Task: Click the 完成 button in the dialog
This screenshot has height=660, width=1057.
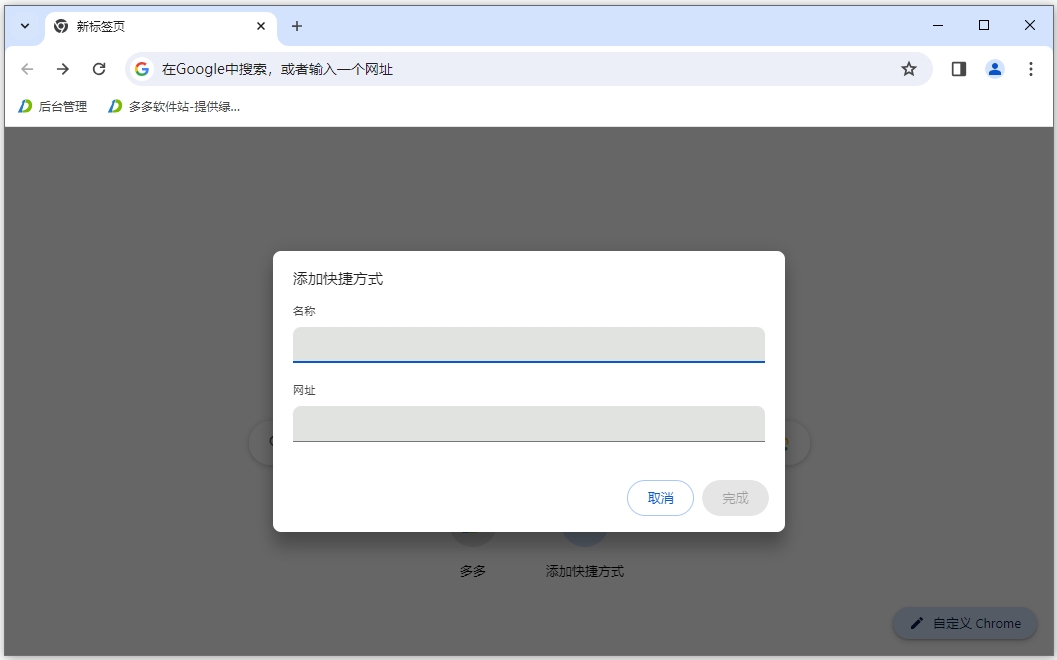Action: (x=735, y=497)
